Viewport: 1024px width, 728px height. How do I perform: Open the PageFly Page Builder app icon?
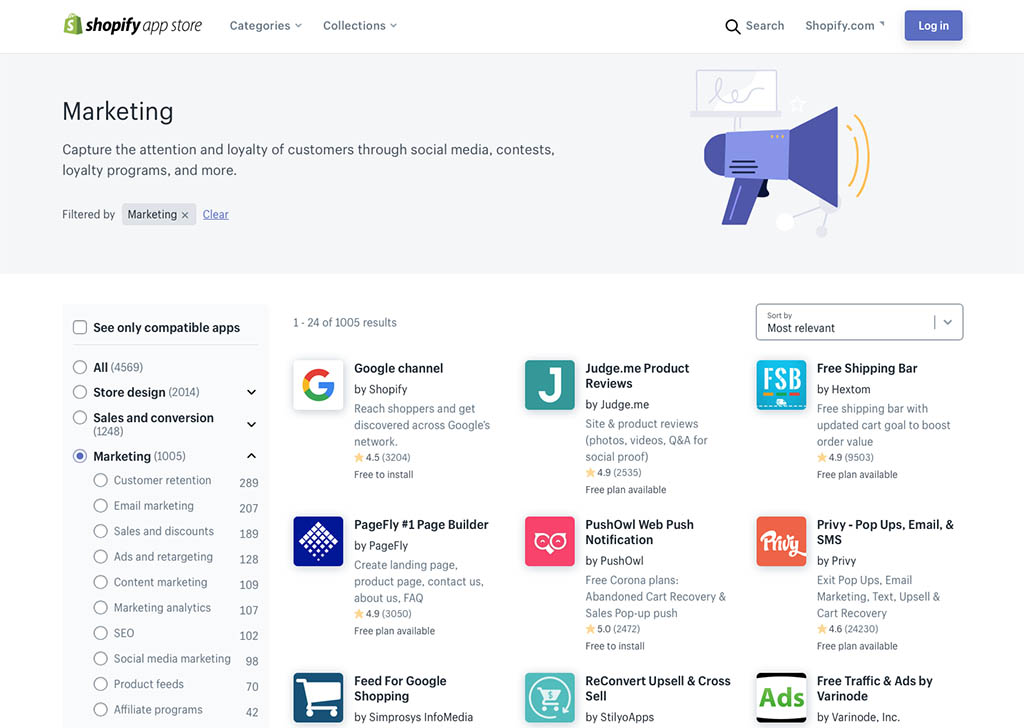(318, 541)
